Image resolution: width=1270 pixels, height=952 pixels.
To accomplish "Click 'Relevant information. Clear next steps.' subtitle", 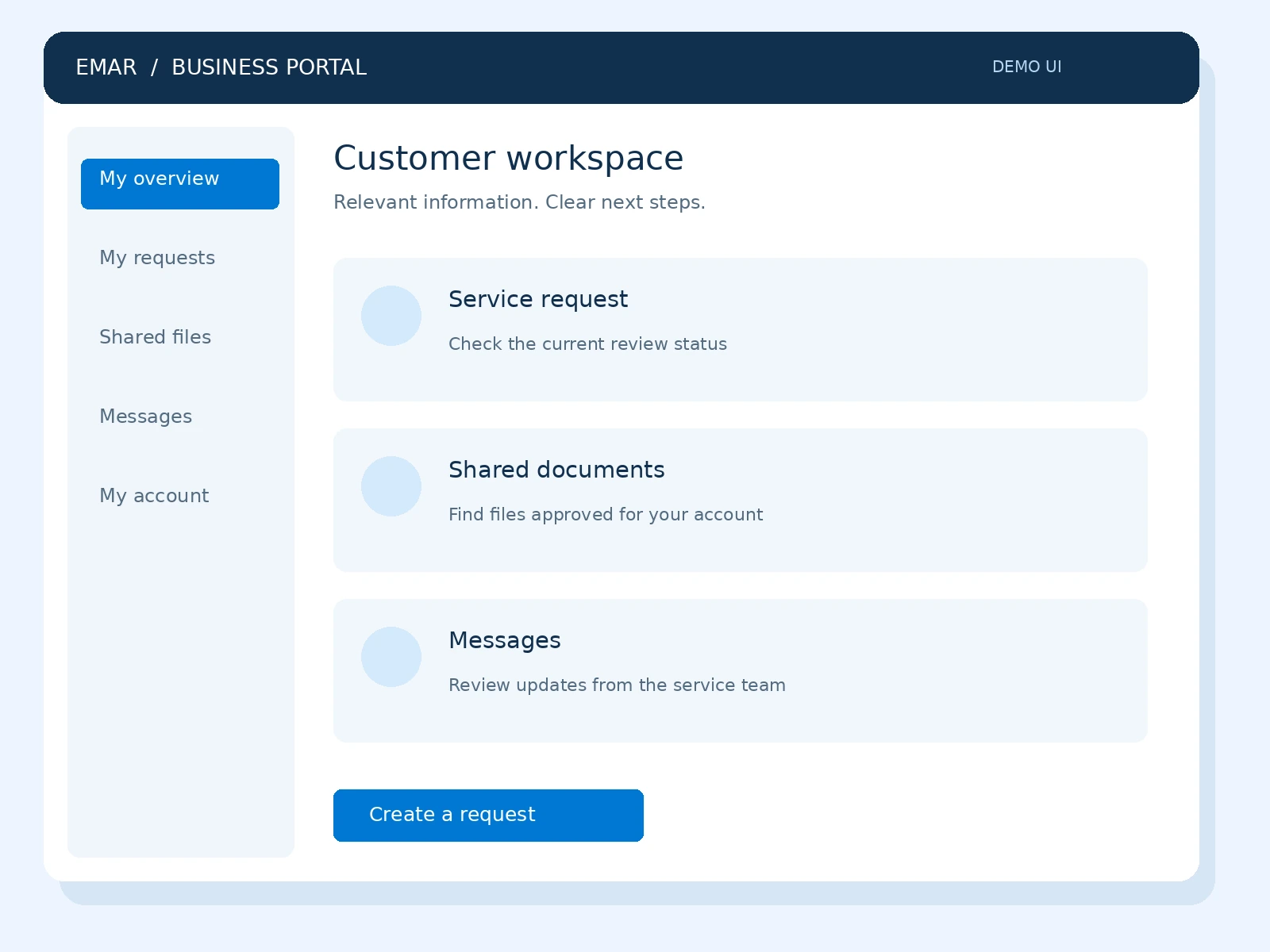I will click(x=519, y=202).
